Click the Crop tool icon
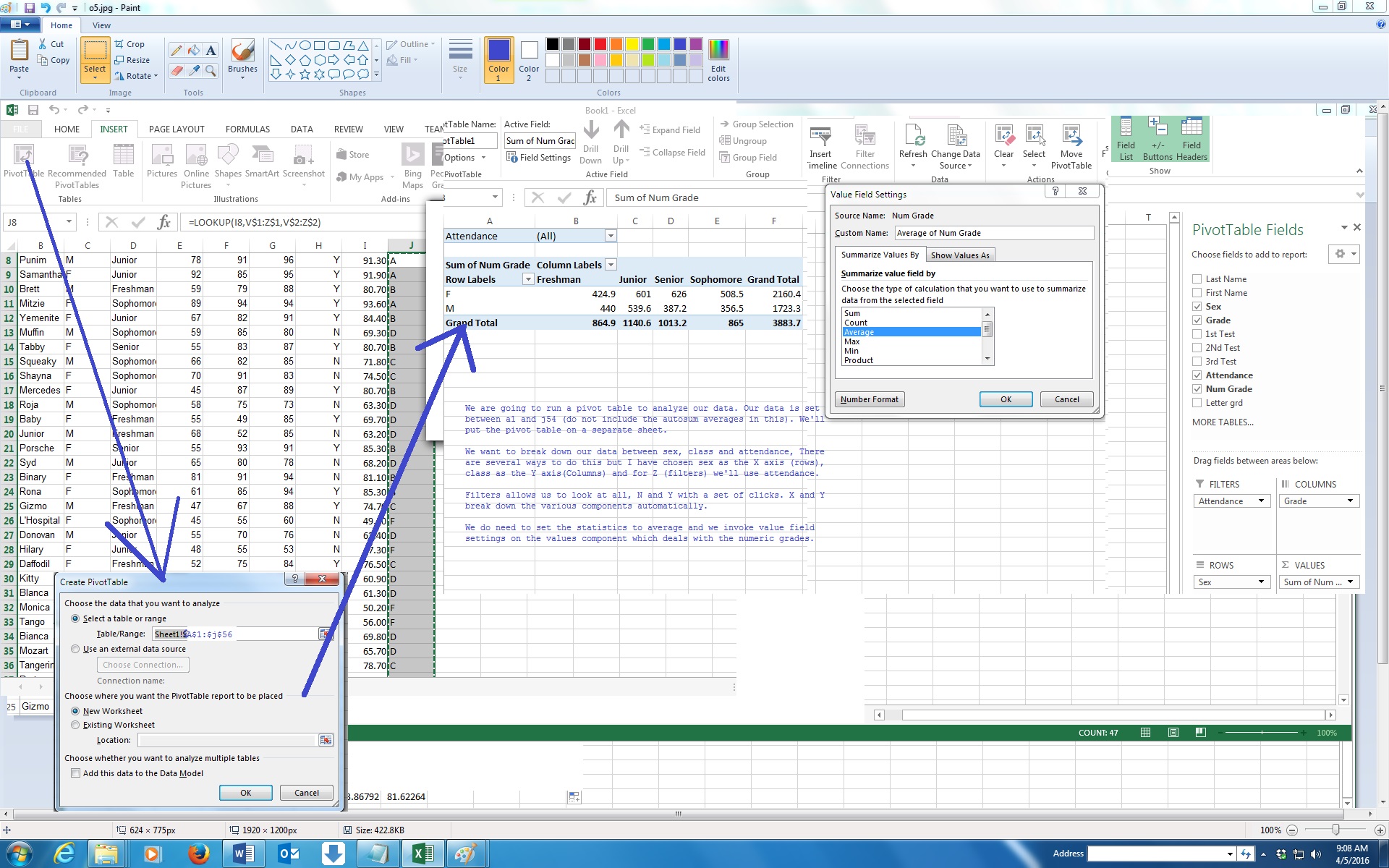 [x=119, y=44]
